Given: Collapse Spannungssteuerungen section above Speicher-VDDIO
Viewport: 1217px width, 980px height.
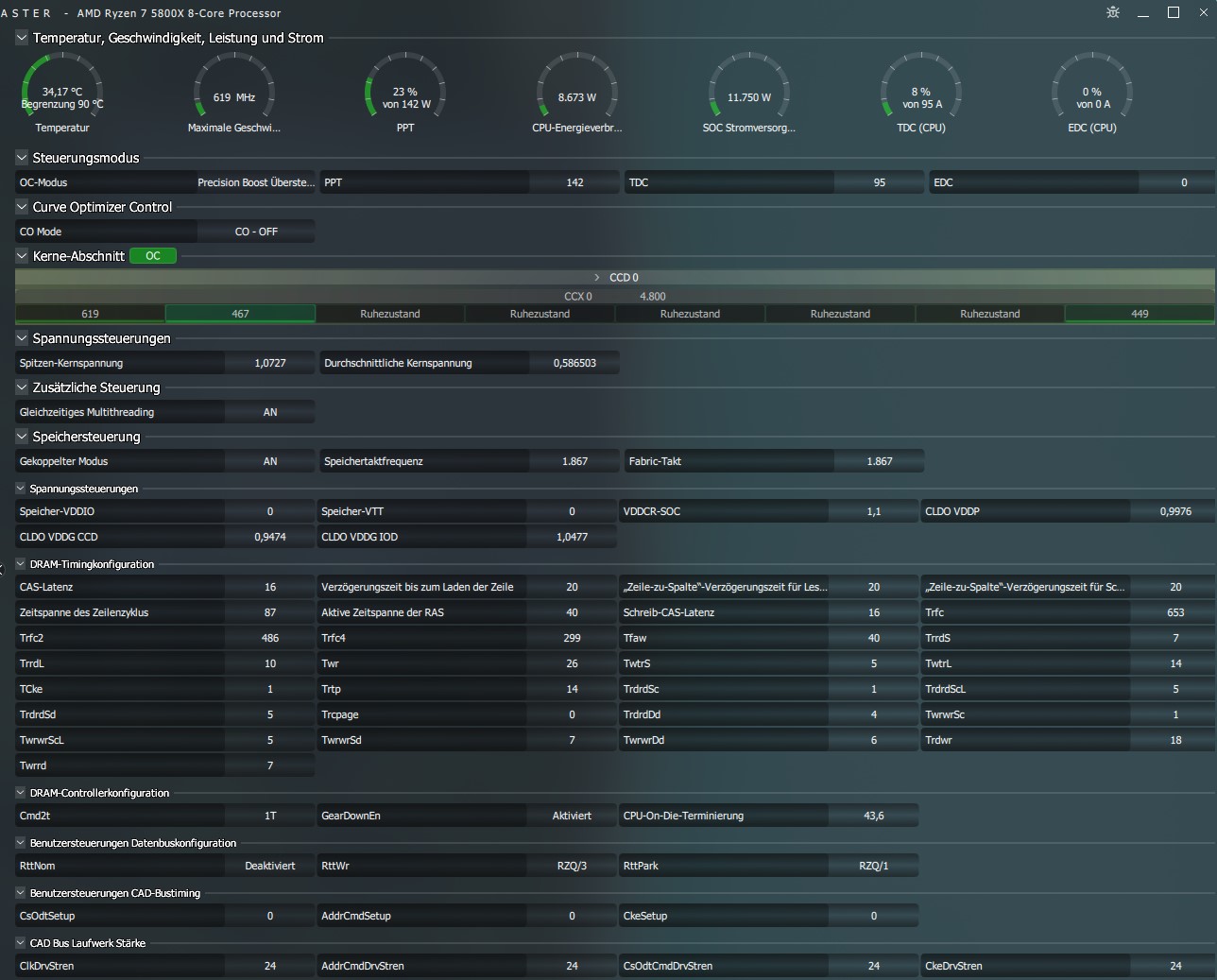Looking at the screenshot, I should click(x=22, y=489).
